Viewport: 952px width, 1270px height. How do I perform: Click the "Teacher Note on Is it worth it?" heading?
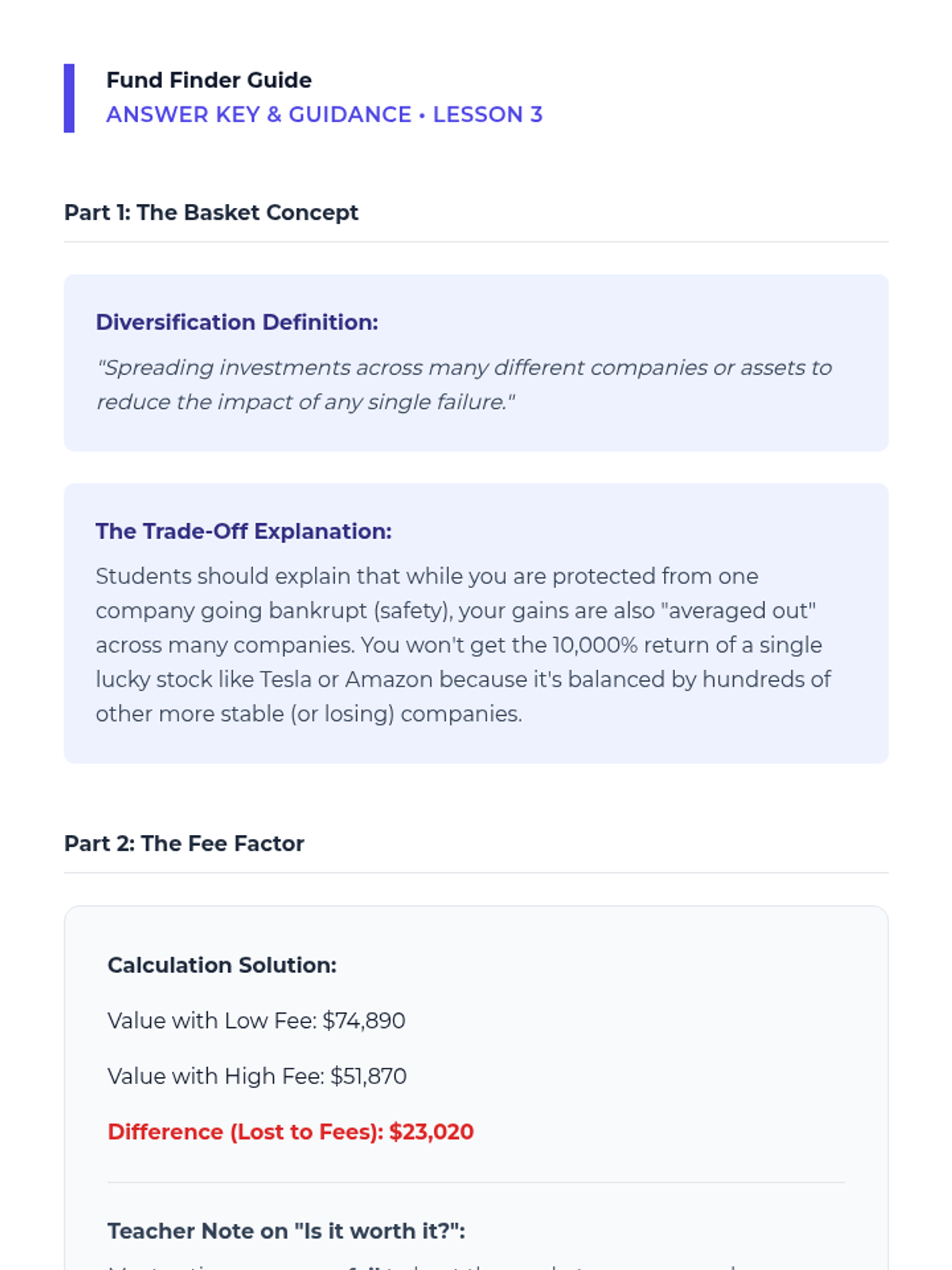(x=286, y=1231)
